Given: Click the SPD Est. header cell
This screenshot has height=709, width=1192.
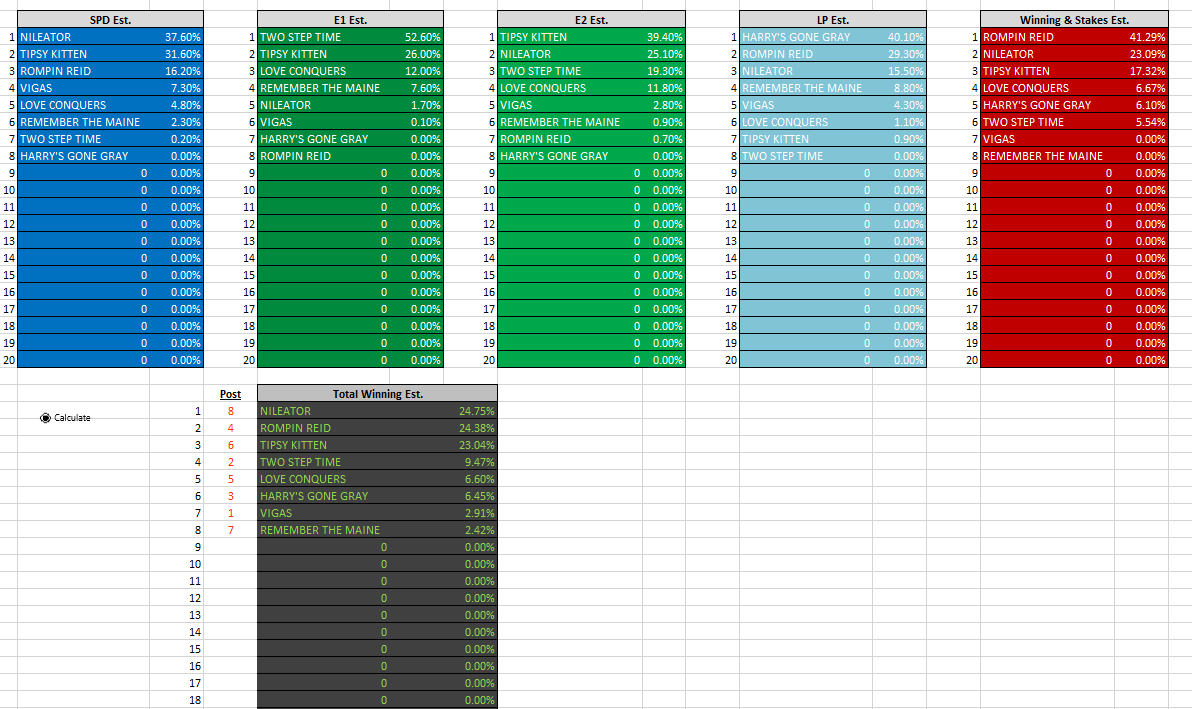Looking at the screenshot, I should point(110,20).
